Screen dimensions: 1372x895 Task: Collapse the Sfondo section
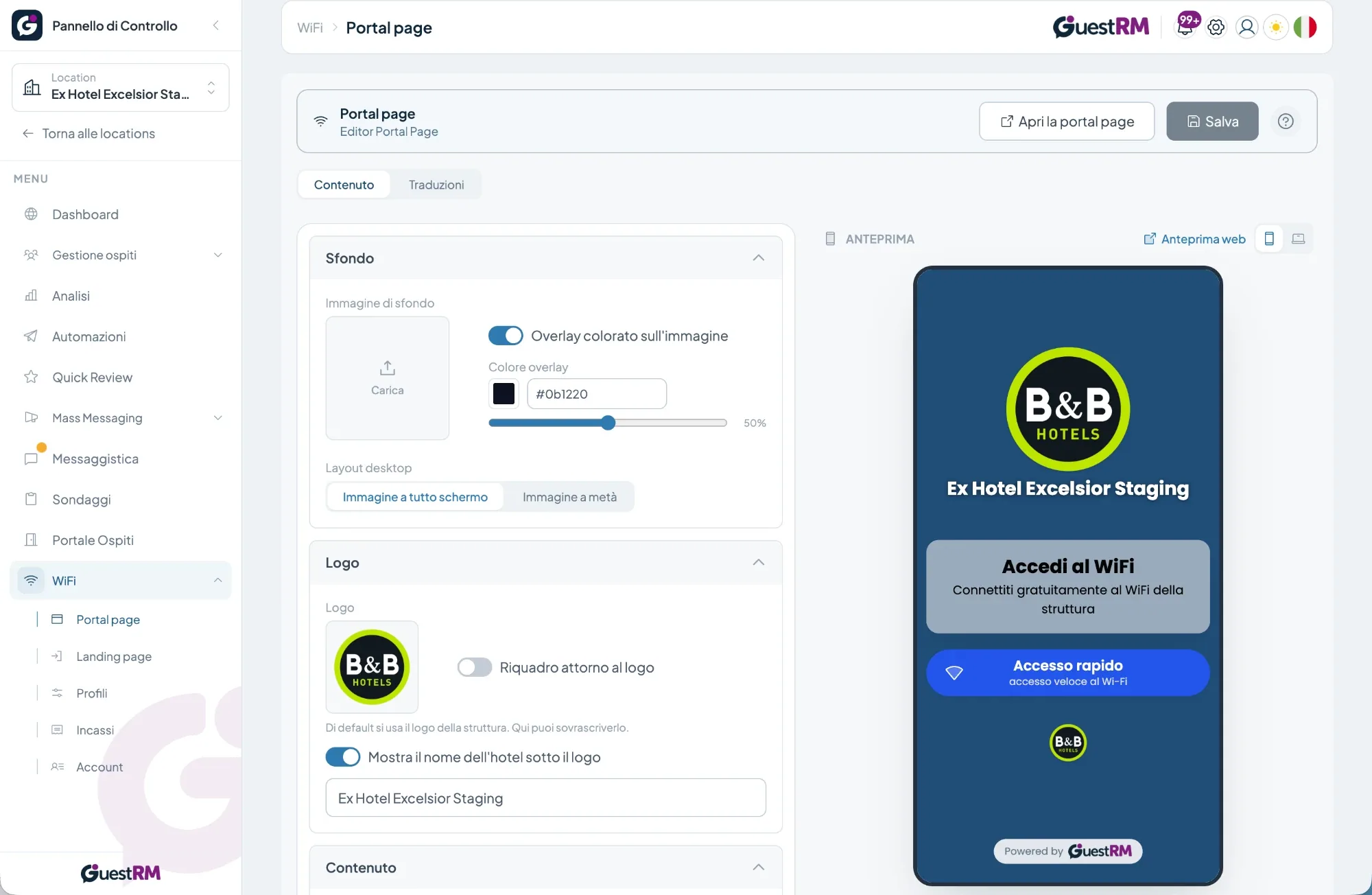[758, 258]
